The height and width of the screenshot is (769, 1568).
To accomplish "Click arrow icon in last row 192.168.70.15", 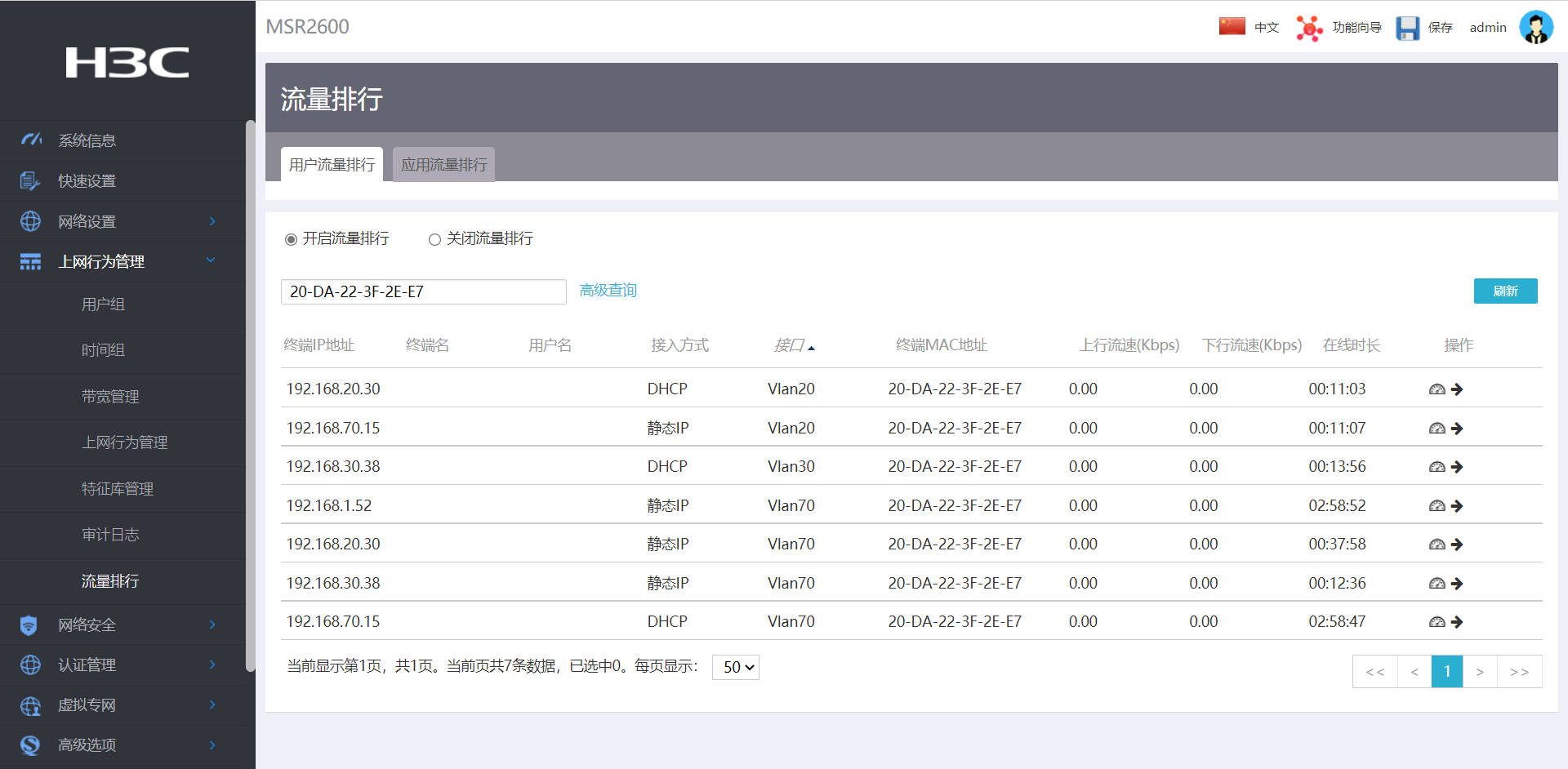I will click(1457, 622).
